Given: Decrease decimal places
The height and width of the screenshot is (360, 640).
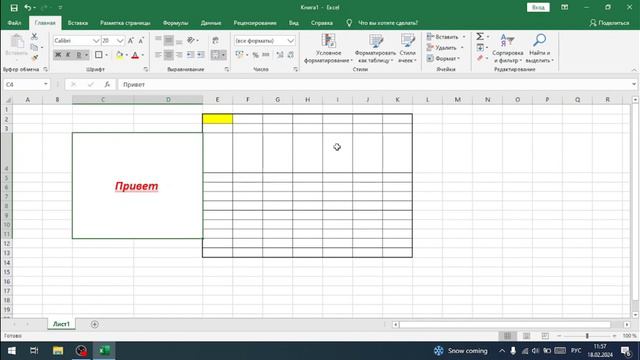Looking at the screenshot, I should [x=290, y=55].
